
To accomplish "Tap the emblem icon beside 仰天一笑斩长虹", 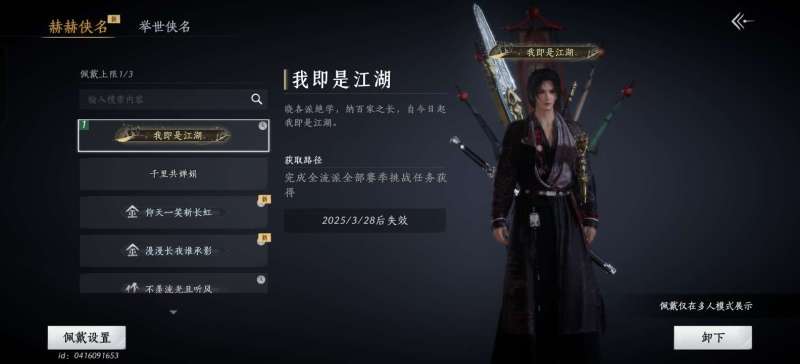I will [132, 211].
